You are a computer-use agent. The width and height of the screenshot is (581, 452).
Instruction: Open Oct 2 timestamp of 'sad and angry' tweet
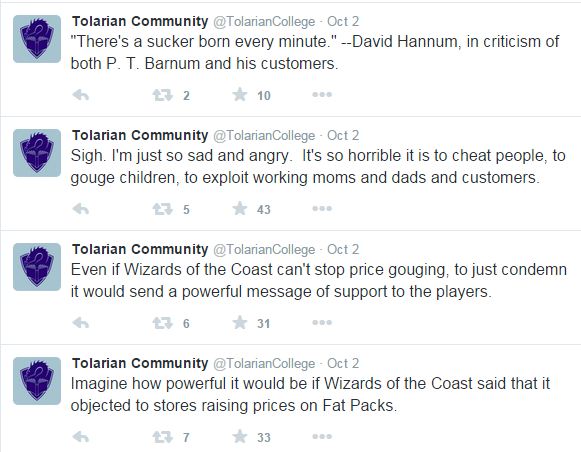point(343,136)
